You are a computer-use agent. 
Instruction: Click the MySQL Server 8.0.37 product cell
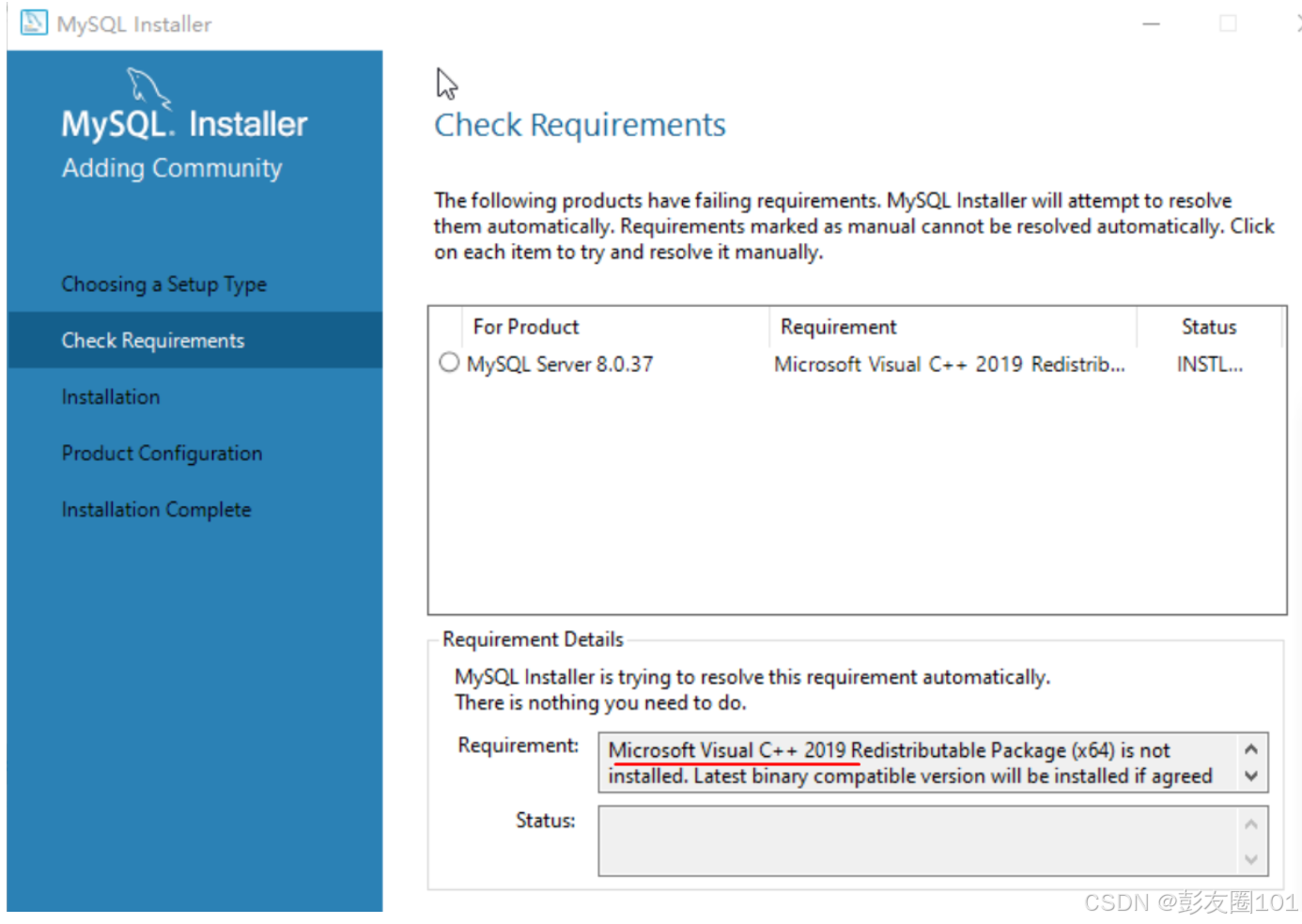coord(560,364)
